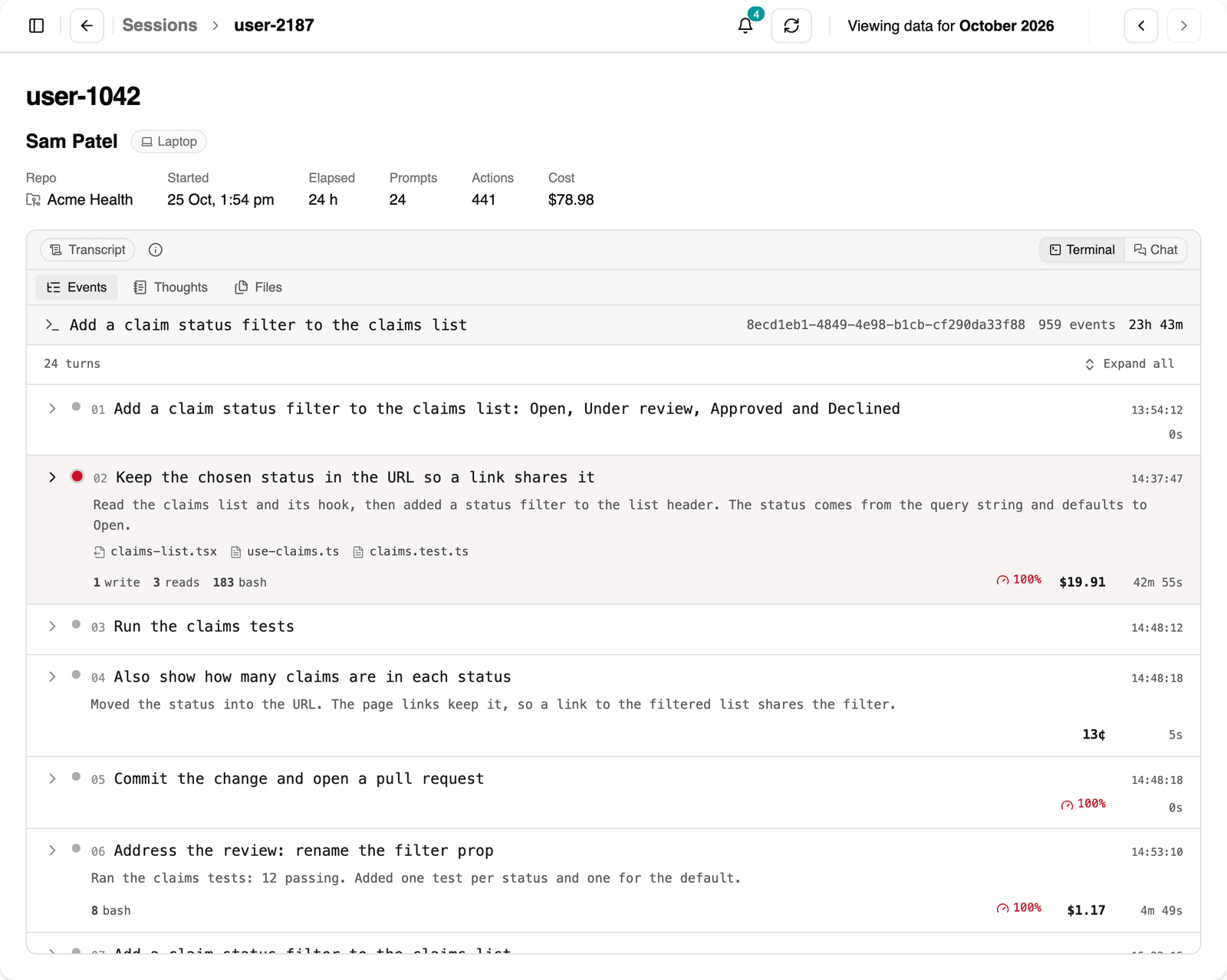1227x980 pixels.
Task: Expand turn 03 Run the claims tests
Action: pos(52,626)
